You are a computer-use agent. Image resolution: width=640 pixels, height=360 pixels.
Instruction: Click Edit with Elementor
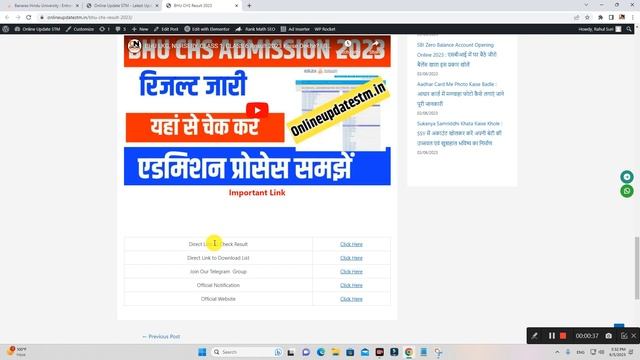point(207,29)
